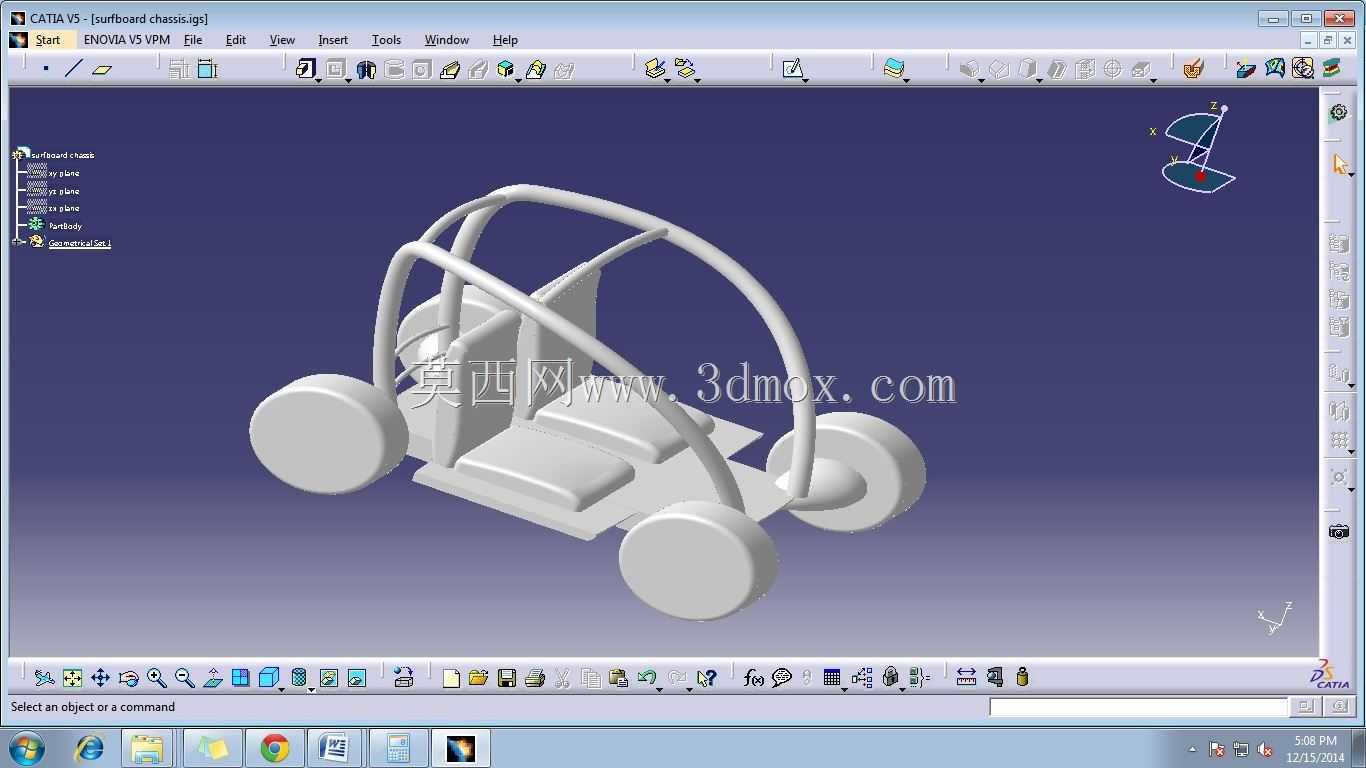
Task: Open Google Chrome from taskbar
Action: click(x=274, y=748)
